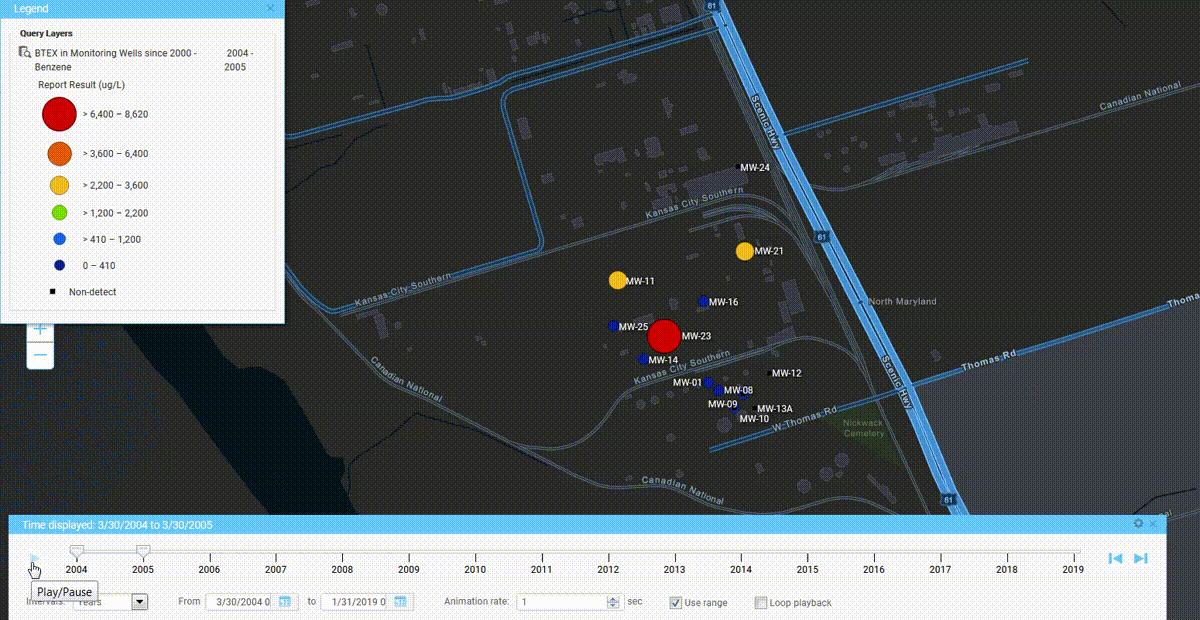Click the Time displayed header text
Image resolution: width=1200 pixels, height=620 pixels.
coord(118,524)
